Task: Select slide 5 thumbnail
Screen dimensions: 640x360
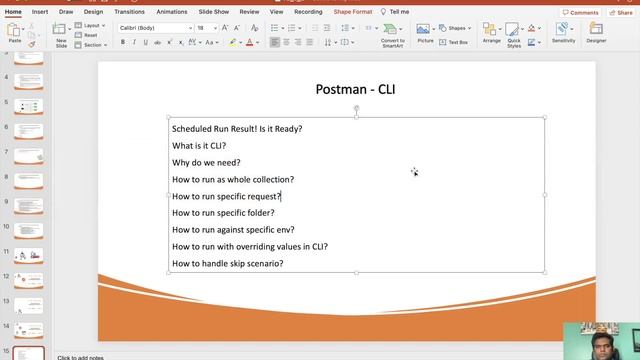Action: (x=29, y=106)
